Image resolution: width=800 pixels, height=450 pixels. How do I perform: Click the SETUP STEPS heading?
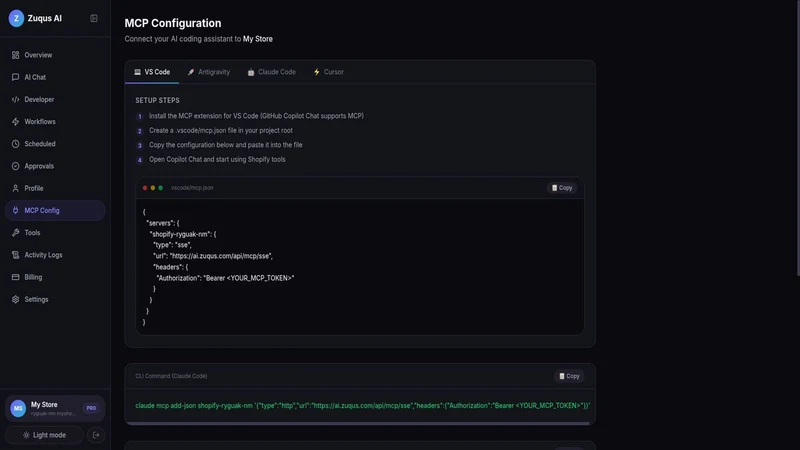[157, 101]
